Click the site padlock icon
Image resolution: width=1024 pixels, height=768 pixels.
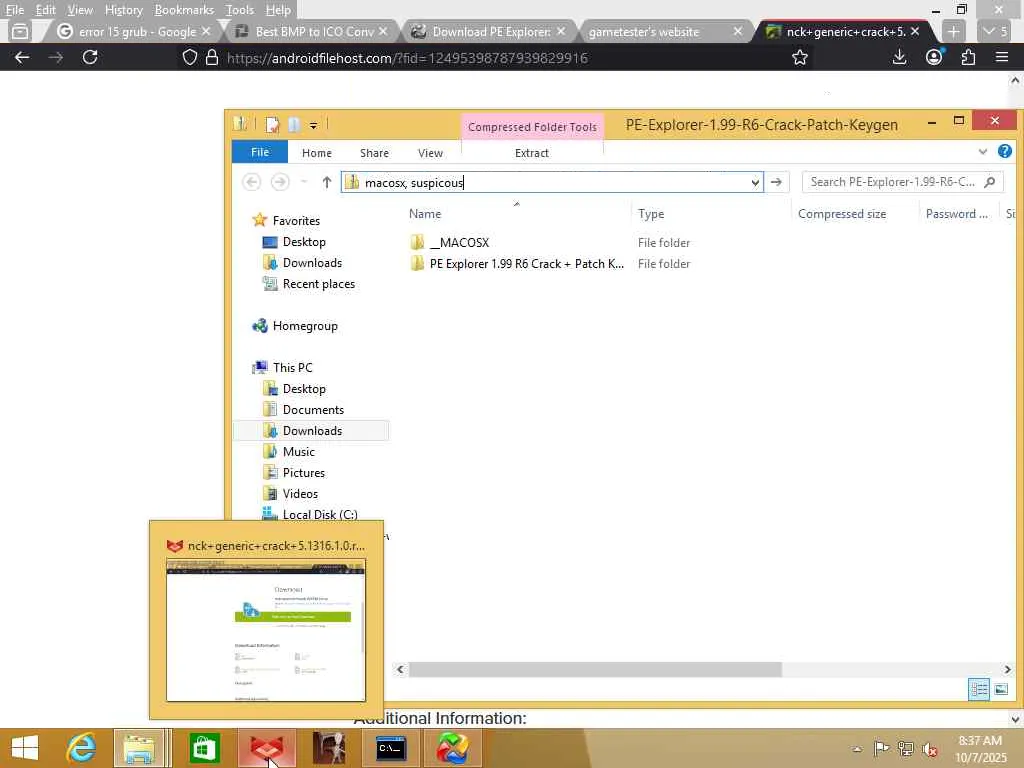click(x=212, y=57)
